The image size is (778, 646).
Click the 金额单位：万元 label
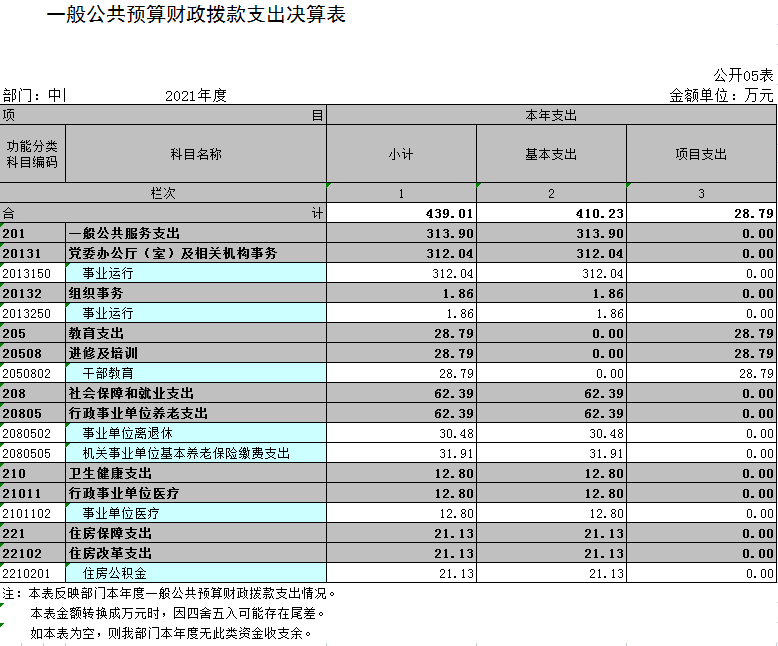pyautogui.click(x=721, y=95)
